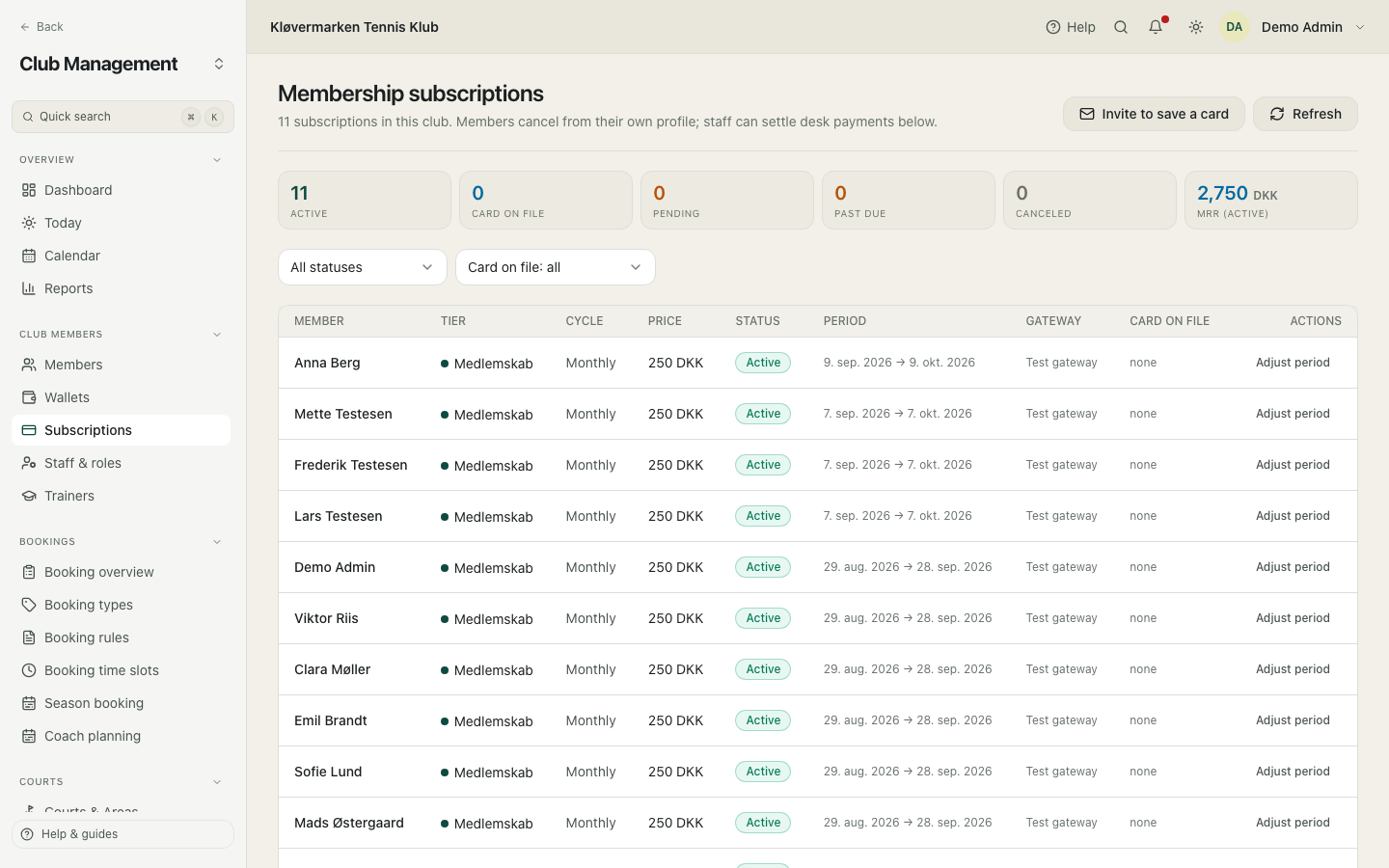Open the All statuses filter dropdown
Image resolution: width=1389 pixels, height=868 pixels.
(x=363, y=267)
